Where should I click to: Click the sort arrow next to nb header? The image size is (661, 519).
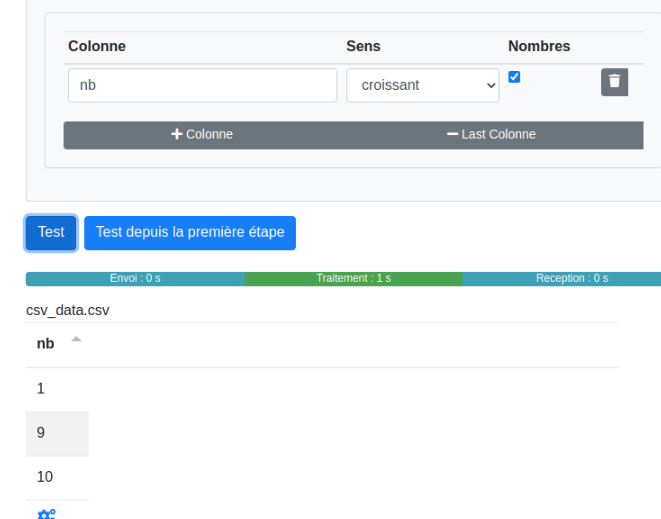tap(75, 342)
